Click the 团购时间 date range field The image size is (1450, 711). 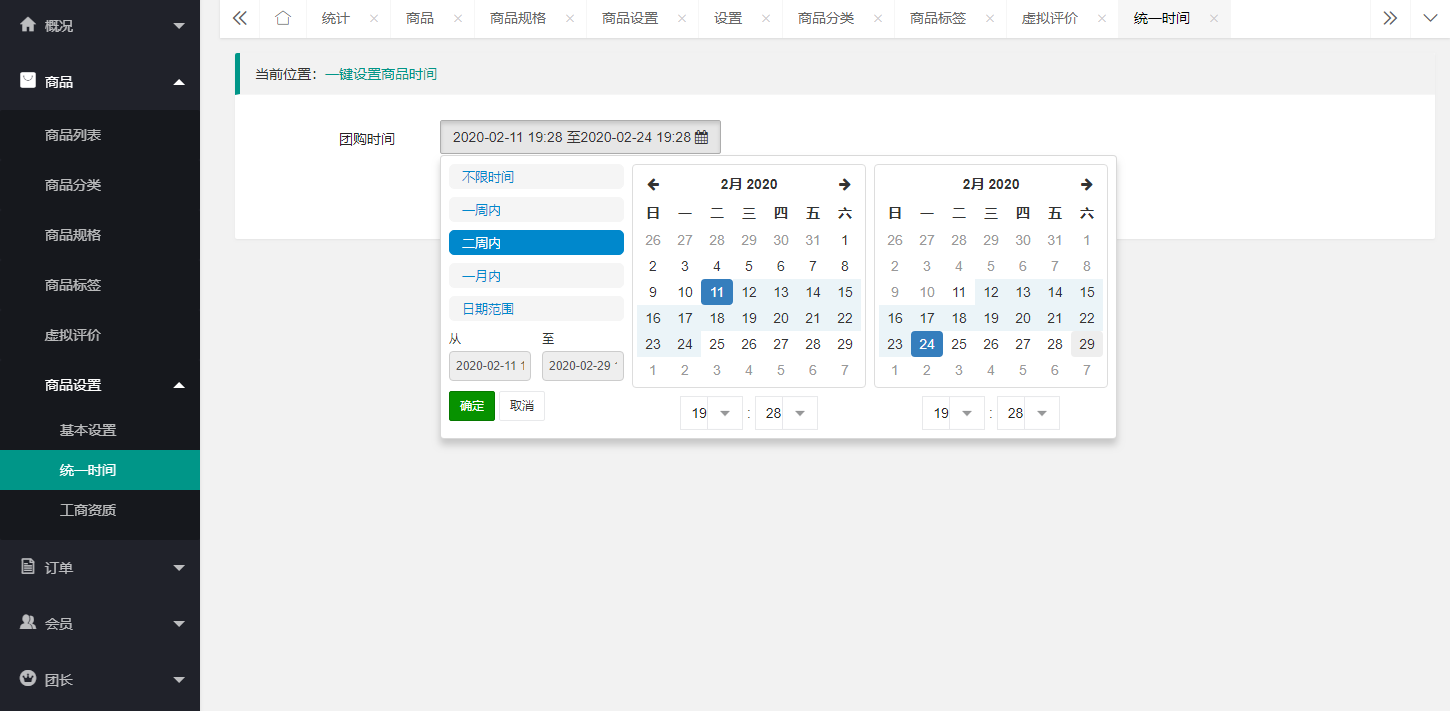pyautogui.click(x=580, y=137)
